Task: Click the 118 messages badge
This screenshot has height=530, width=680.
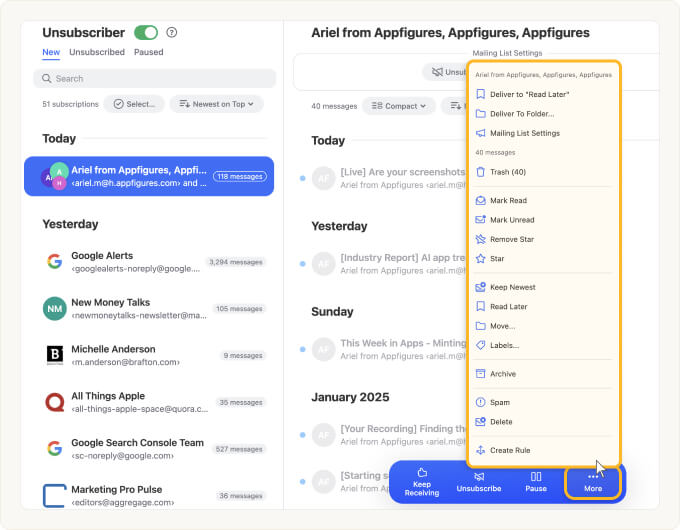Action: coord(240,177)
